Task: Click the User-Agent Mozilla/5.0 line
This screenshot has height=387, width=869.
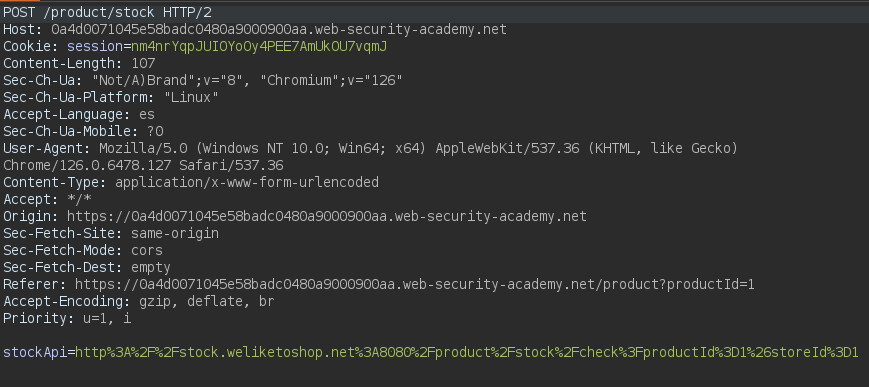Action: point(370,149)
